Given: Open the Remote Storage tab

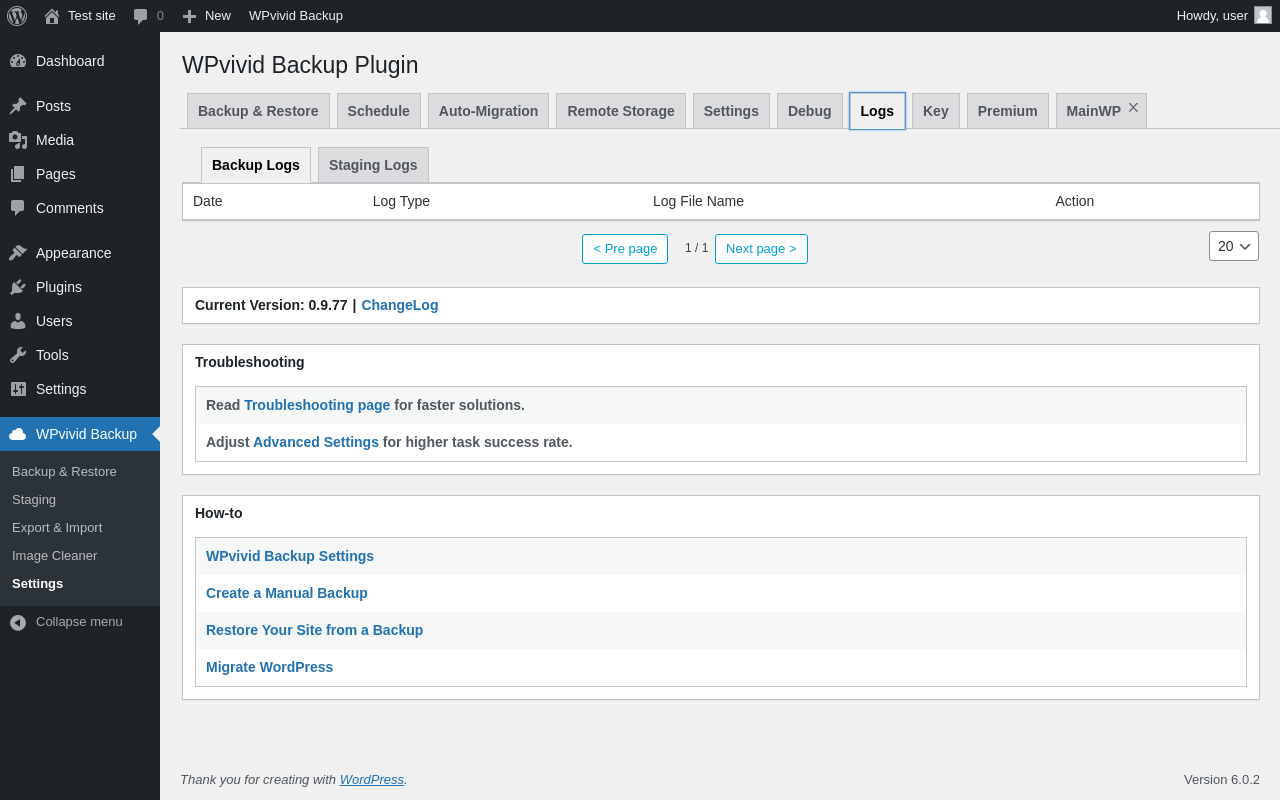Looking at the screenshot, I should [620, 111].
